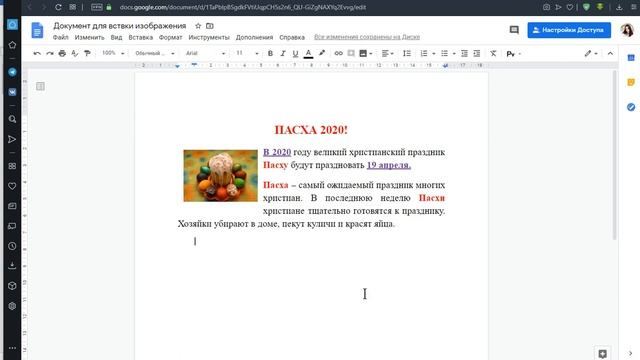Open the Формат menu
Image resolution: width=640 pixels, height=360 pixels.
pyautogui.click(x=170, y=37)
